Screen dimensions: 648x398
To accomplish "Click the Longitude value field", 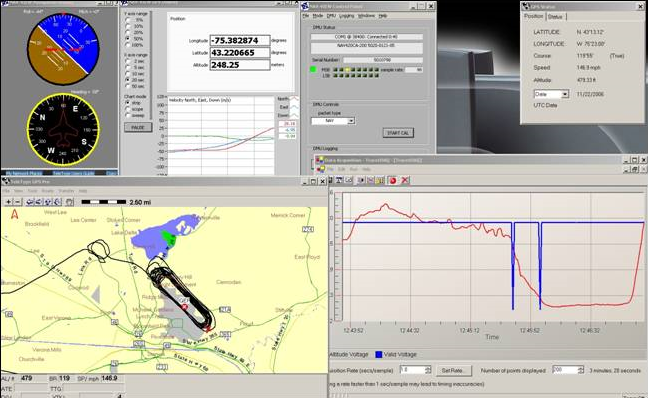I will (x=240, y=41).
